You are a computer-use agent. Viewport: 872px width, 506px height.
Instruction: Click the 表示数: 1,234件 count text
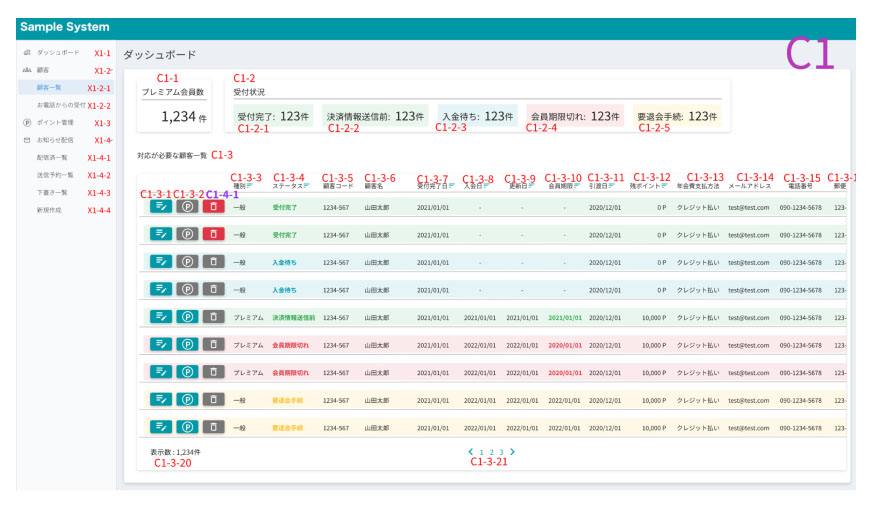click(175, 452)
